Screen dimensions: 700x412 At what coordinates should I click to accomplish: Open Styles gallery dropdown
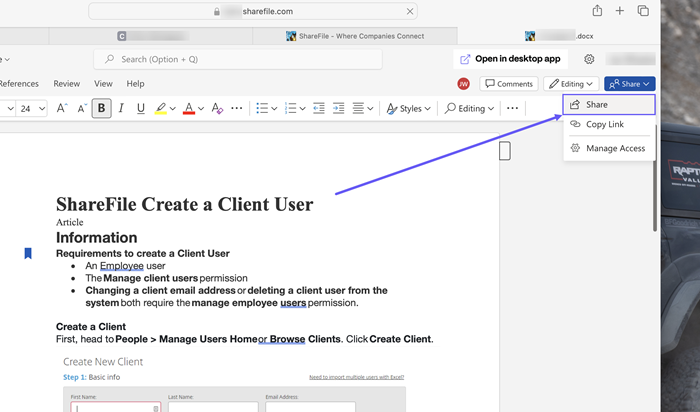[408, 108]
